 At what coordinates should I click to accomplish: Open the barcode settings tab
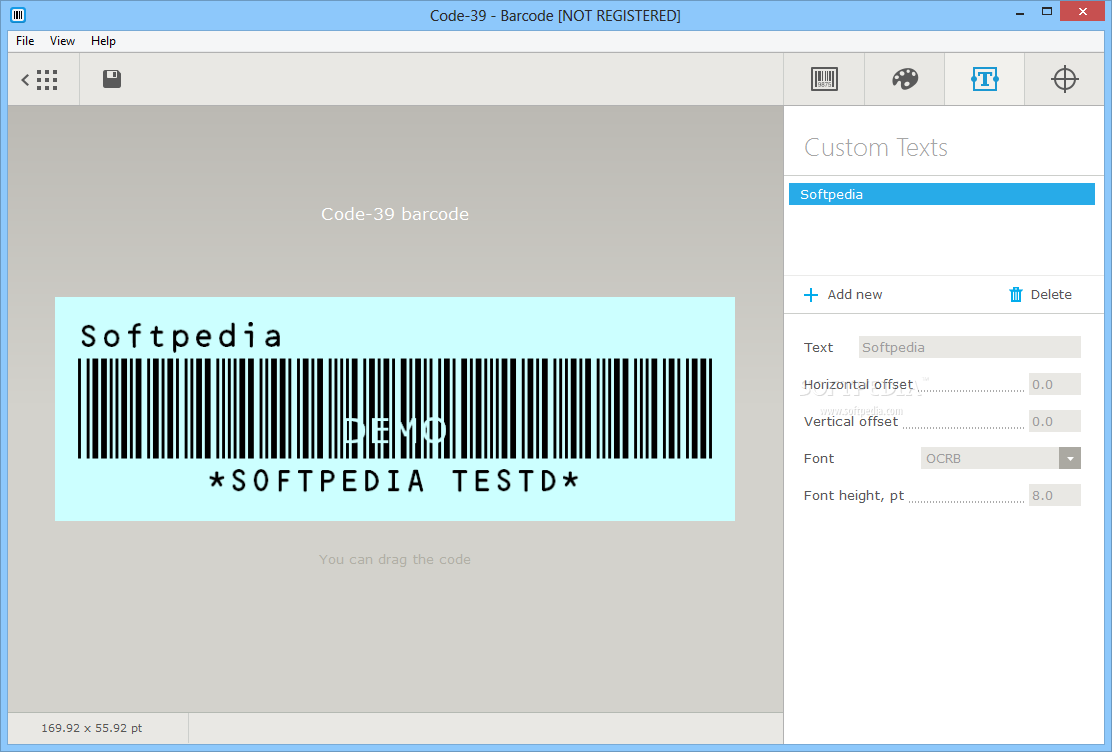coord(824,79)
